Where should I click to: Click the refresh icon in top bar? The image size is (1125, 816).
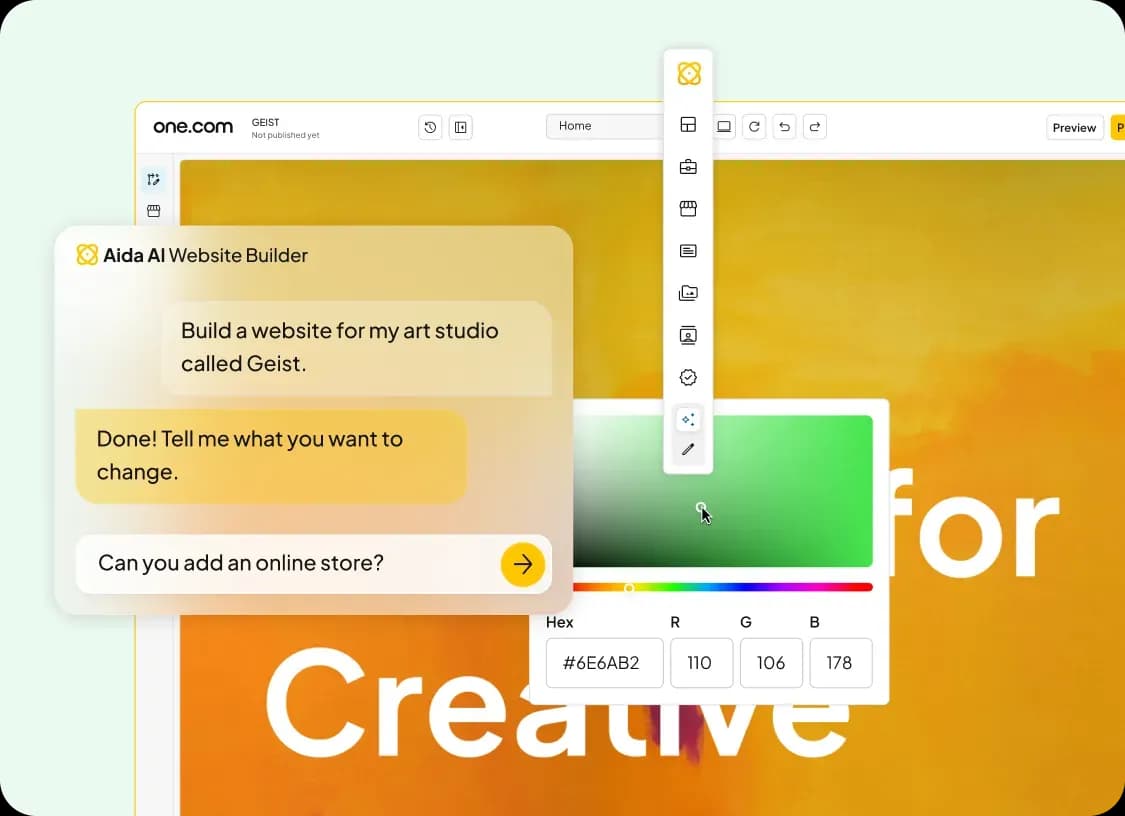754,126
